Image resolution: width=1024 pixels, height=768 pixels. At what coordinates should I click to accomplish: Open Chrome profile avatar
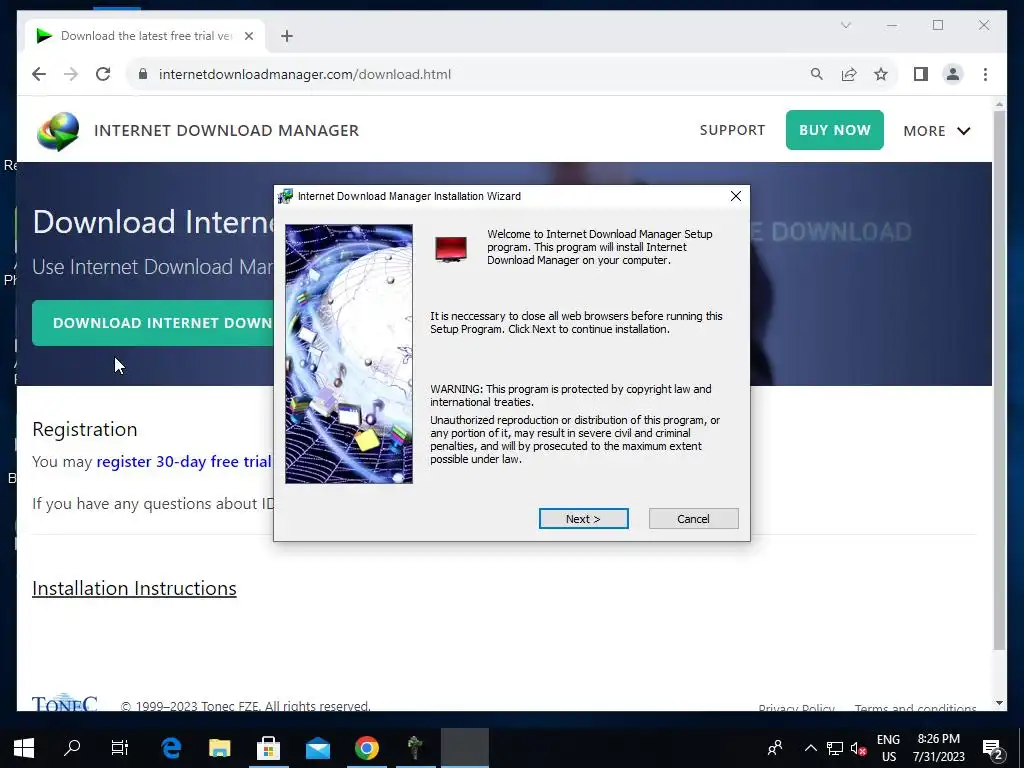click(x=953, y=74)
